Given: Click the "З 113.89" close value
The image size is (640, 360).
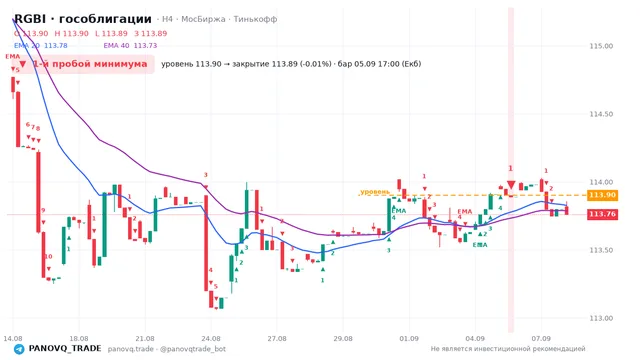Looking at the screenshot, I should tap(151, 33).
